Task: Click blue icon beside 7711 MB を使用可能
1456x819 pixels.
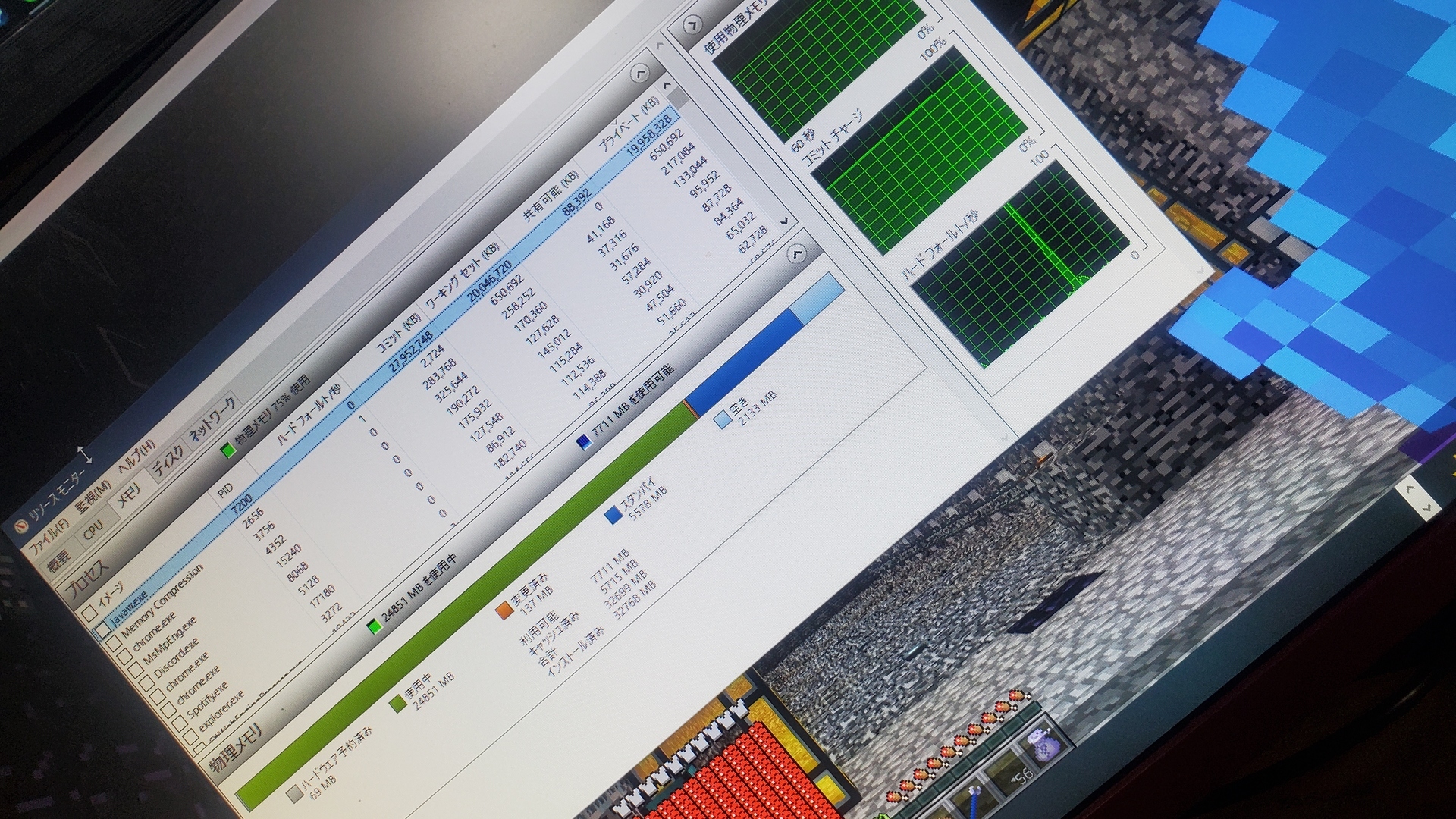Action: (x=585, y=442)
